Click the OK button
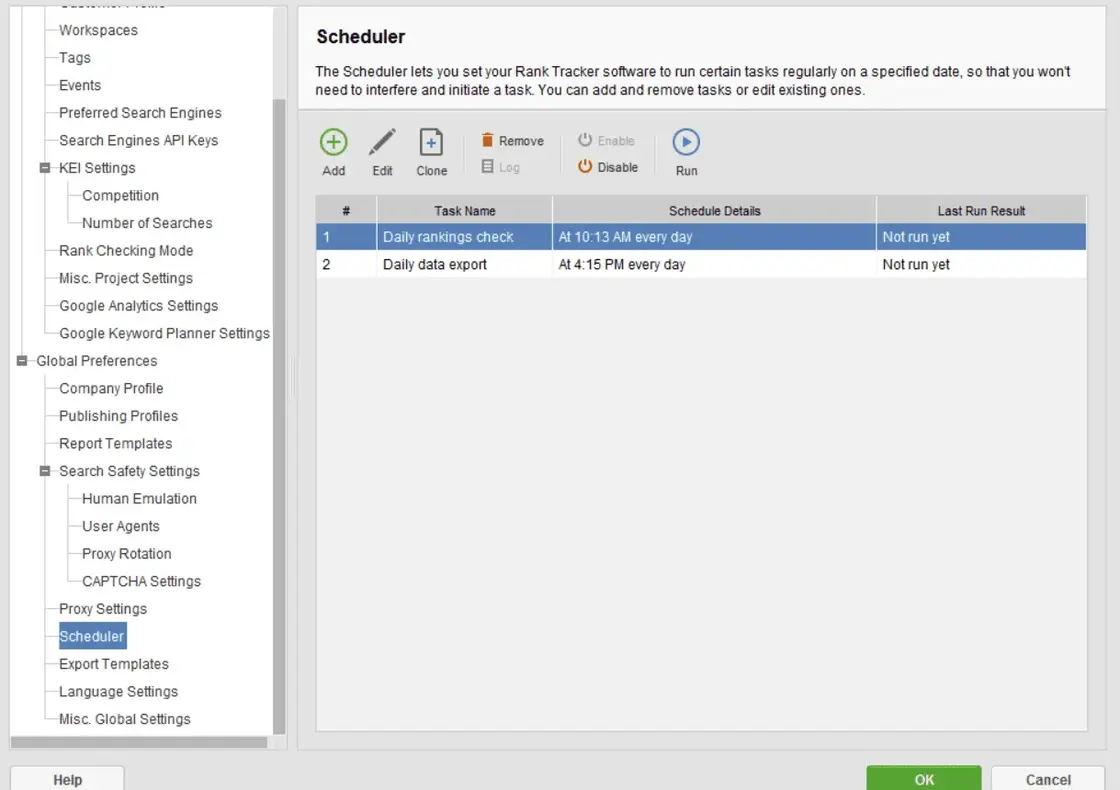 [x=924, y=779]
